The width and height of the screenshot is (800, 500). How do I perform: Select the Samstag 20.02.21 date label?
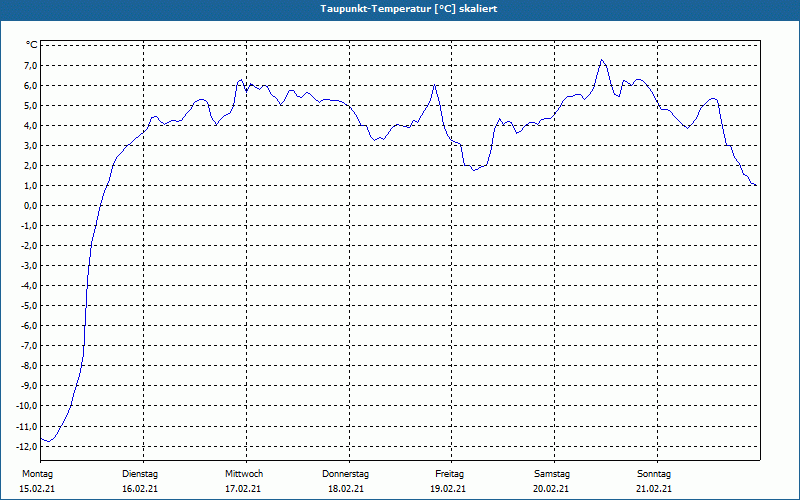tap(552, 481)
